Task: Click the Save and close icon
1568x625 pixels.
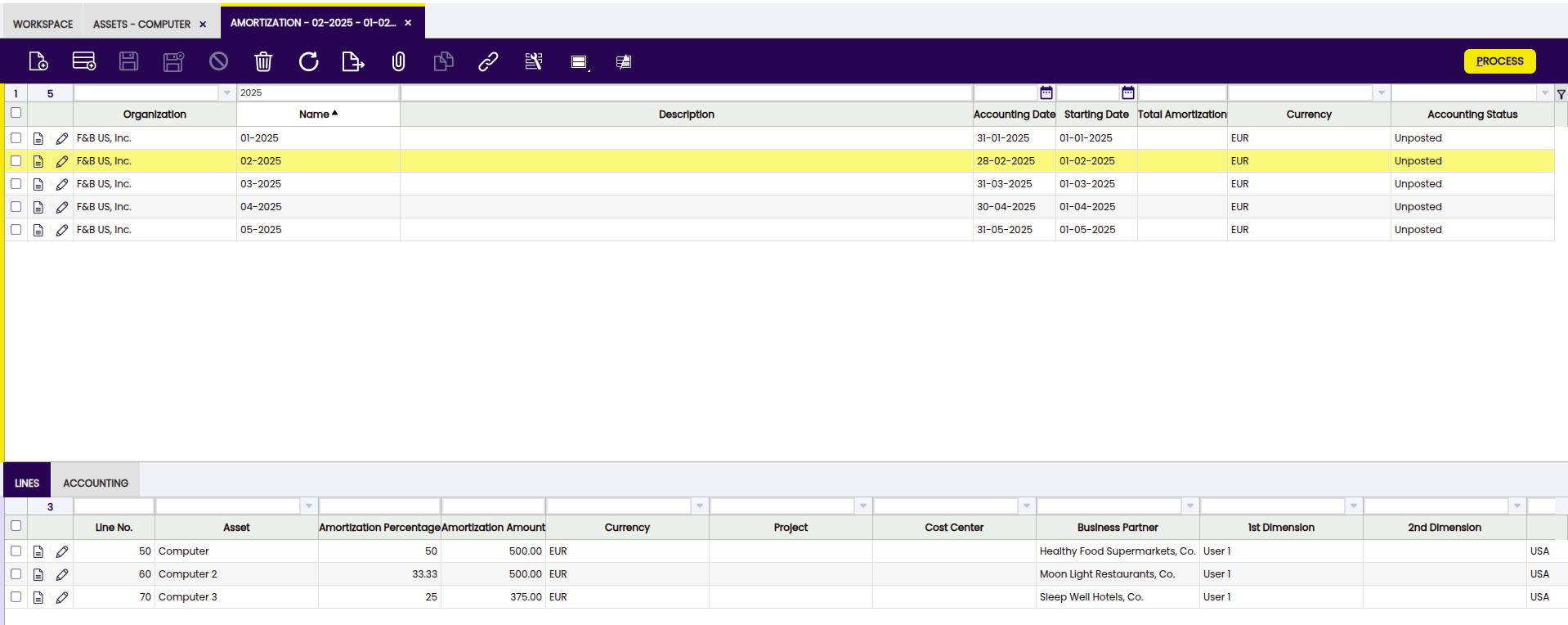Action: [x=173, y=61]
